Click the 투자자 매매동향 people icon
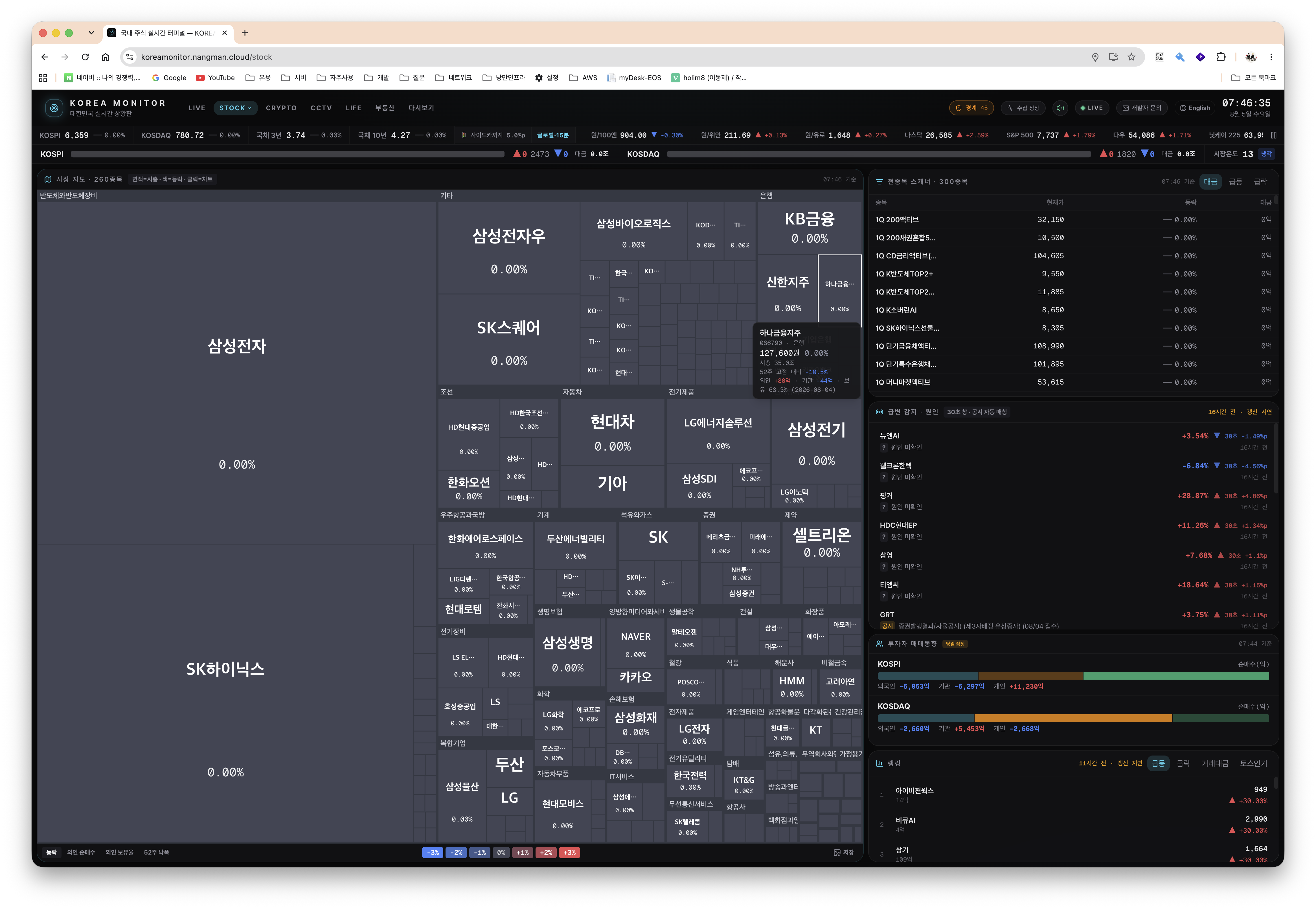The width and height of the screenshot is (1316, 909). pos(879,644)
